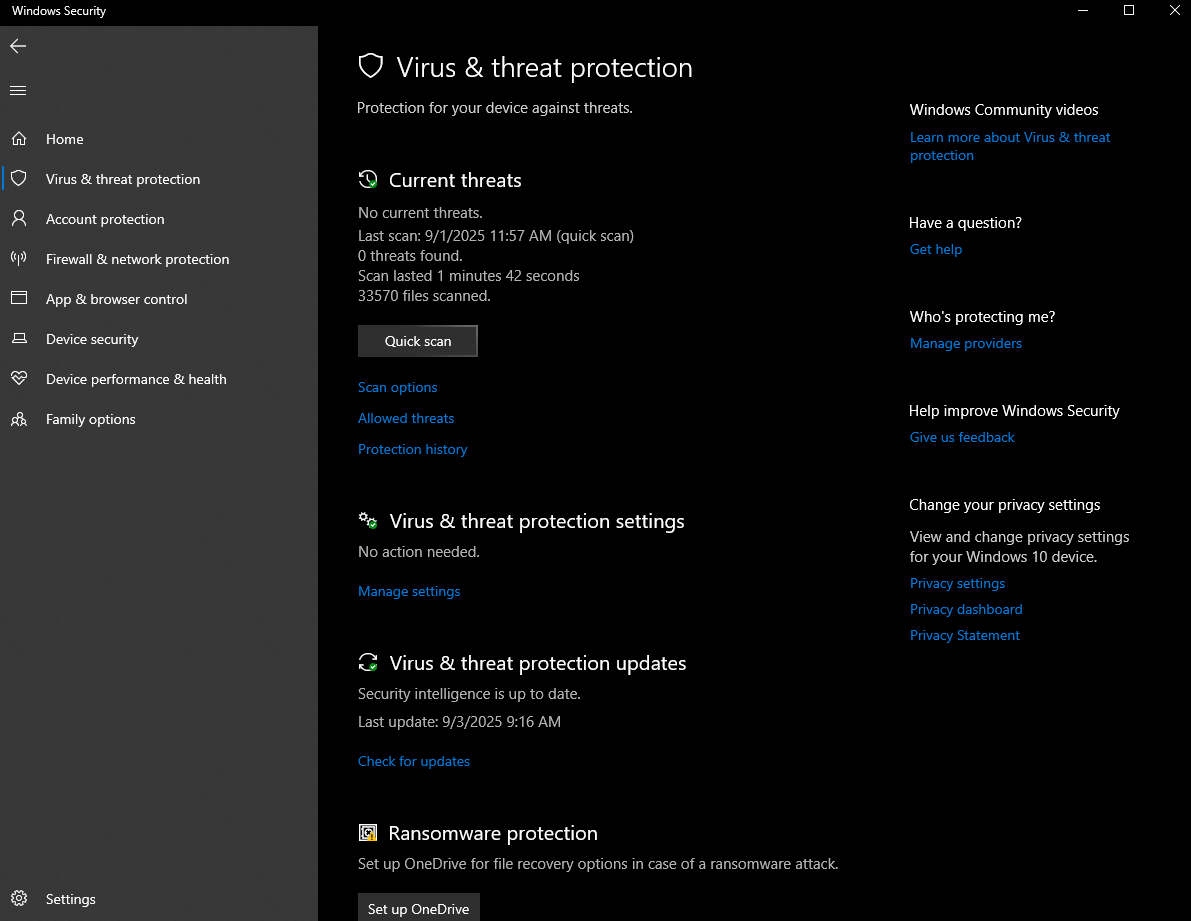Open the Manage providers link
Image resolution: width=1191 pixels, height=921 pixels.
tap(966, 343)
